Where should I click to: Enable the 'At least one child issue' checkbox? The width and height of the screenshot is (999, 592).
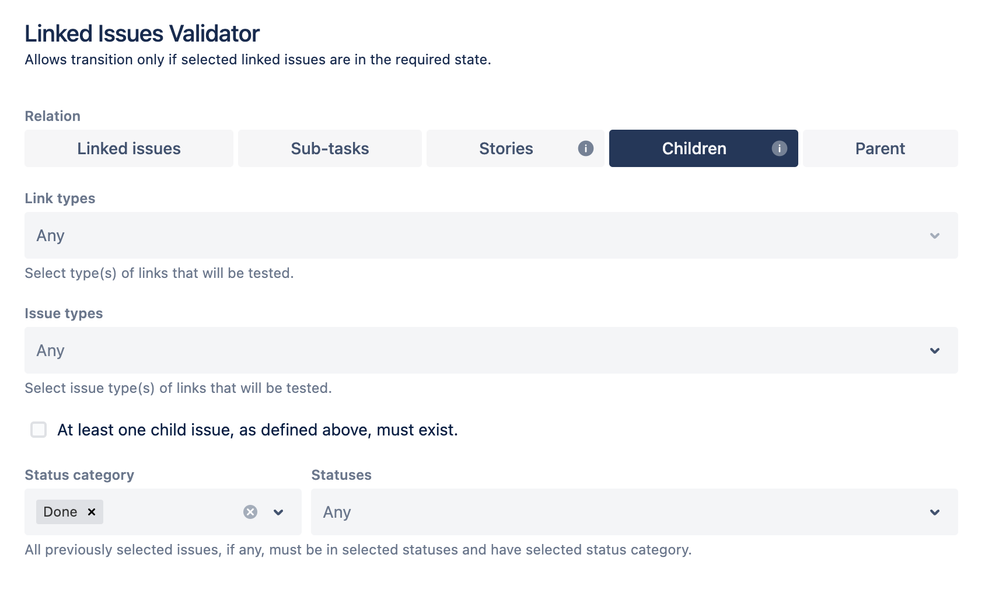click(x=38, y=430)
